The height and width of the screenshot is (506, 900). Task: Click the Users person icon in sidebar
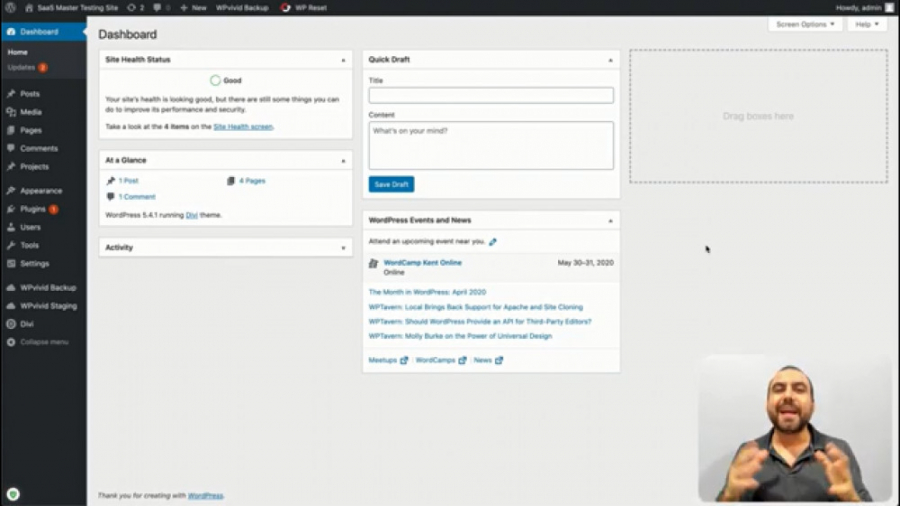pyautogui.click(x=11, y=227)
